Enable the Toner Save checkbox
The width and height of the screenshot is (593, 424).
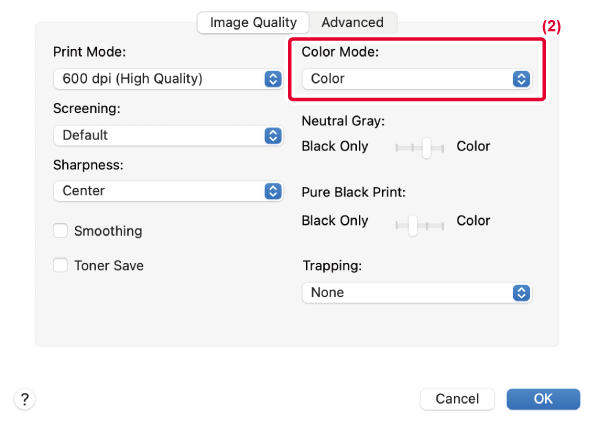(x=61, y=265)
